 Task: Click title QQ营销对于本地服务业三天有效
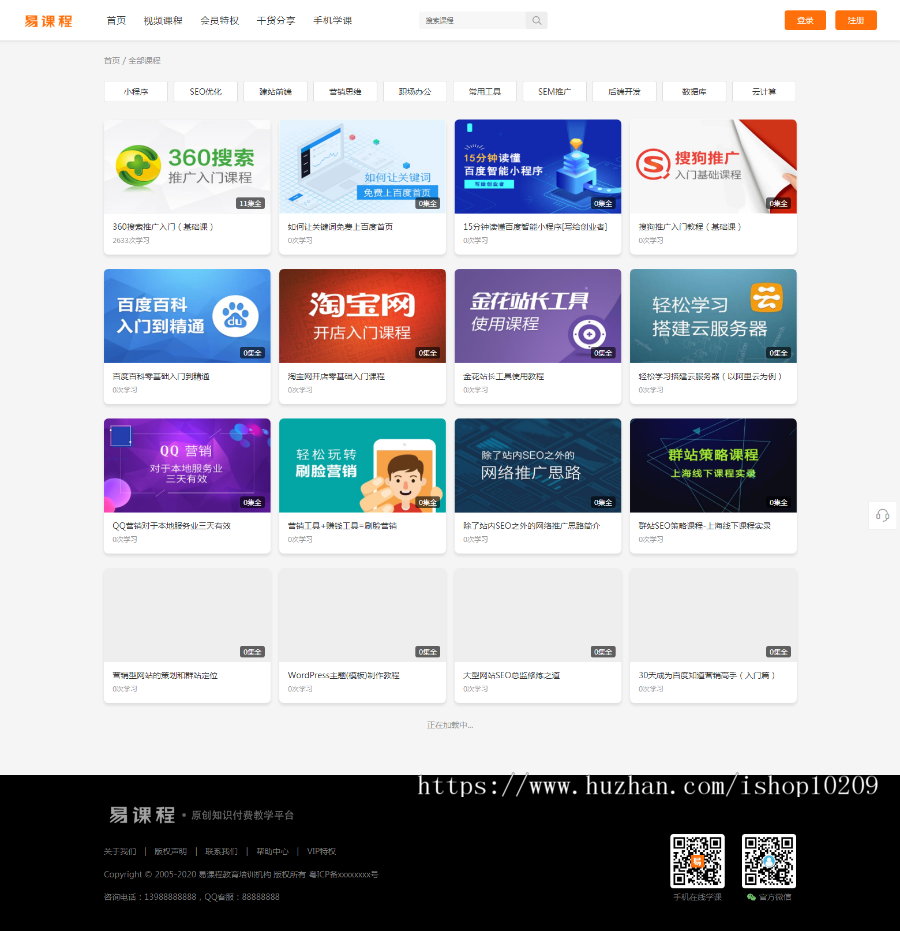172,525
